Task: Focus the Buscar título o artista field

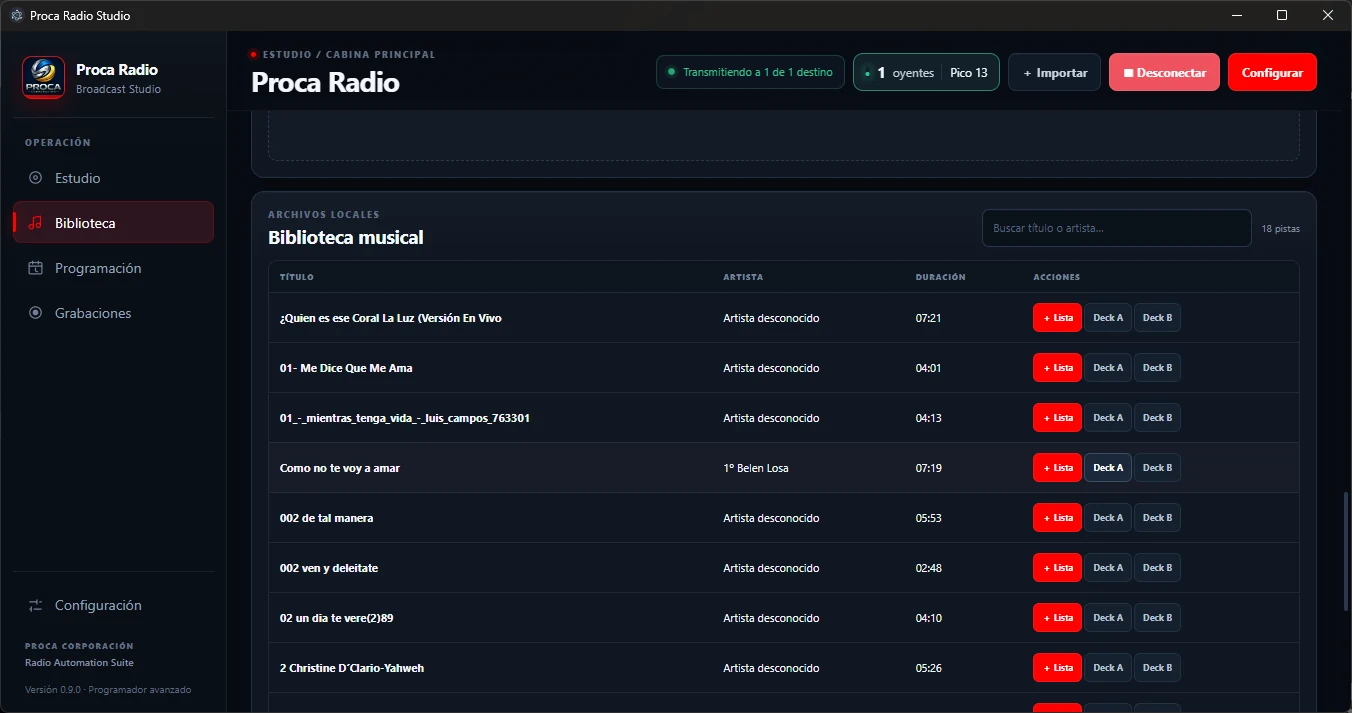Action: (x=1116, y=228)
